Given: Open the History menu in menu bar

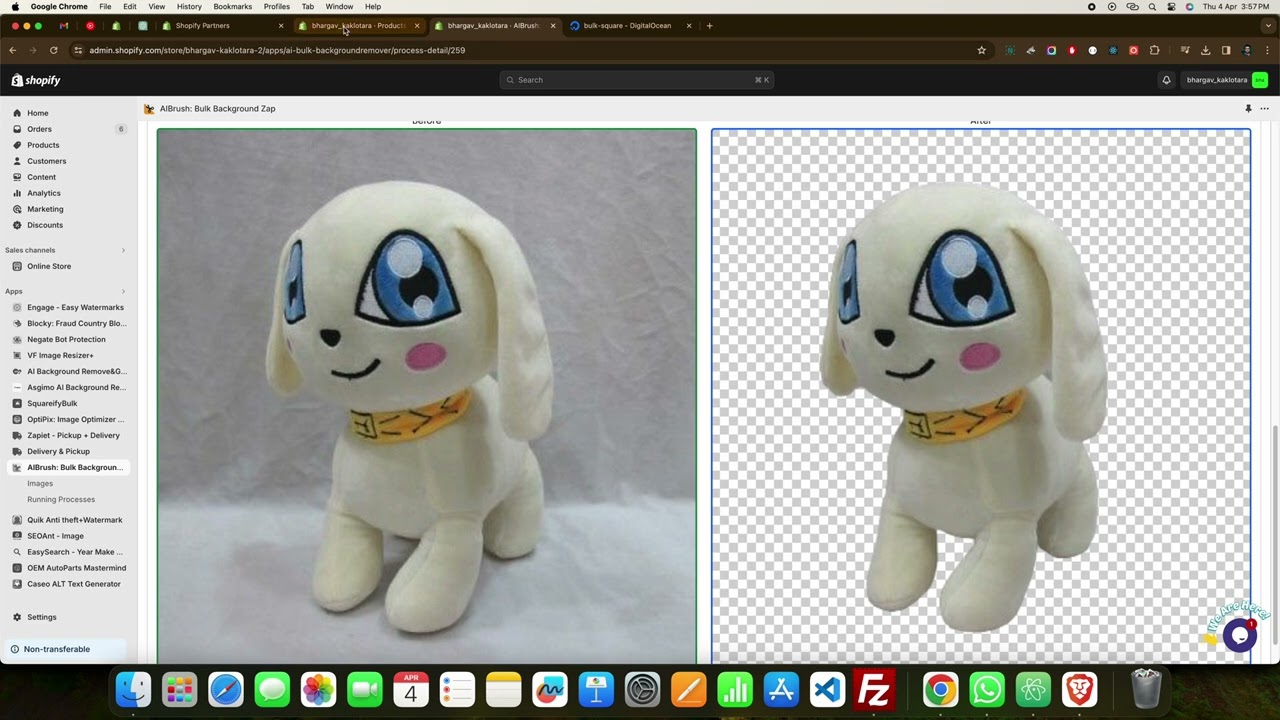Looking at the screenshot, I should point(189,6).
